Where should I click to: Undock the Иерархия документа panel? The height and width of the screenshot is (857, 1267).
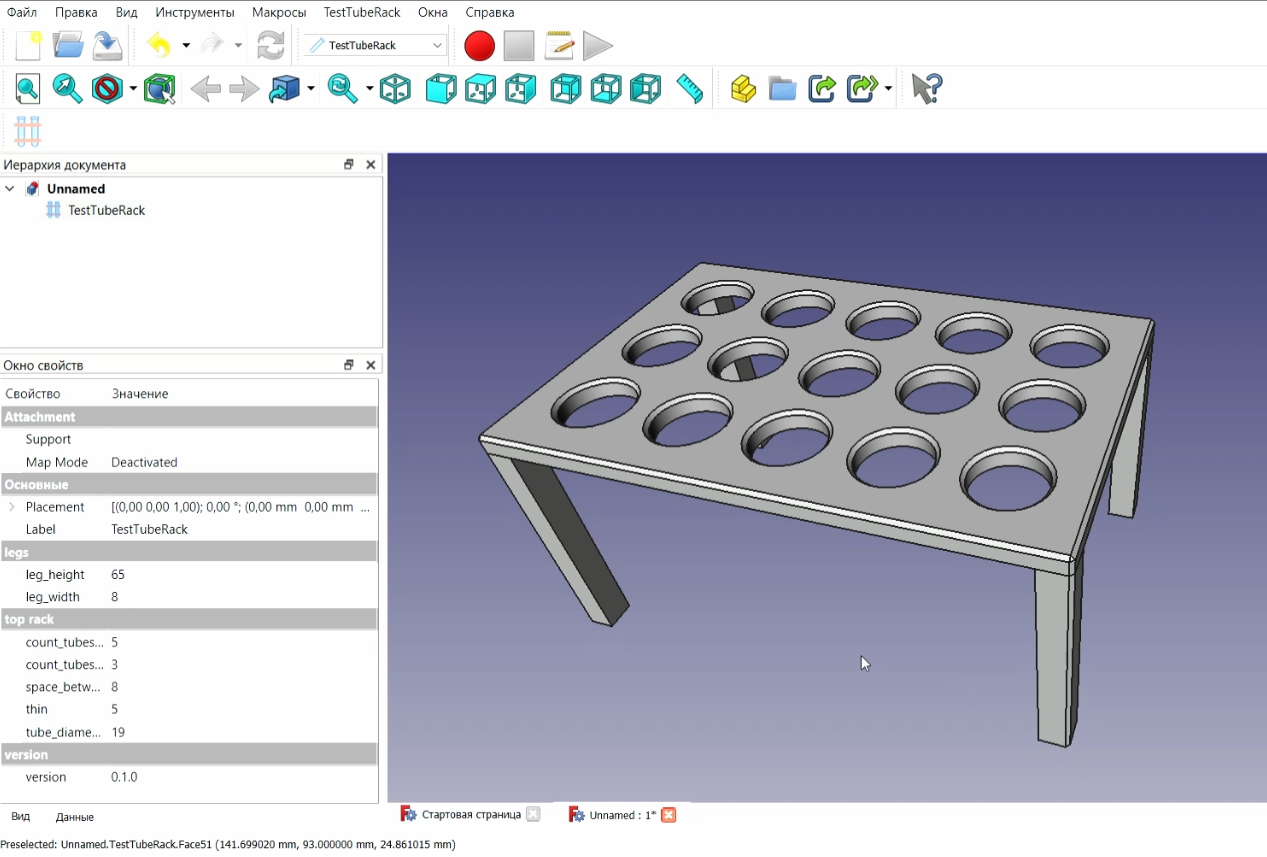click(349, 165)
